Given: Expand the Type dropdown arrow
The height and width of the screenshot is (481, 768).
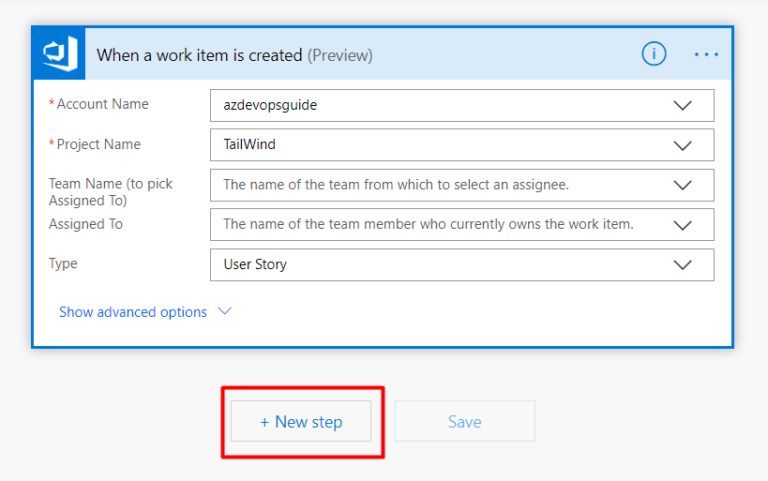Looking at the screenshot, I should coord(683,265).
